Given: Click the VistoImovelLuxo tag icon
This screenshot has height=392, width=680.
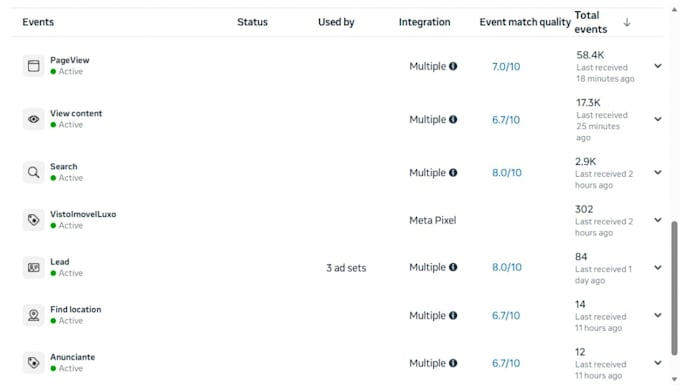Looking at the screenshot, I should tap(33, 220).
